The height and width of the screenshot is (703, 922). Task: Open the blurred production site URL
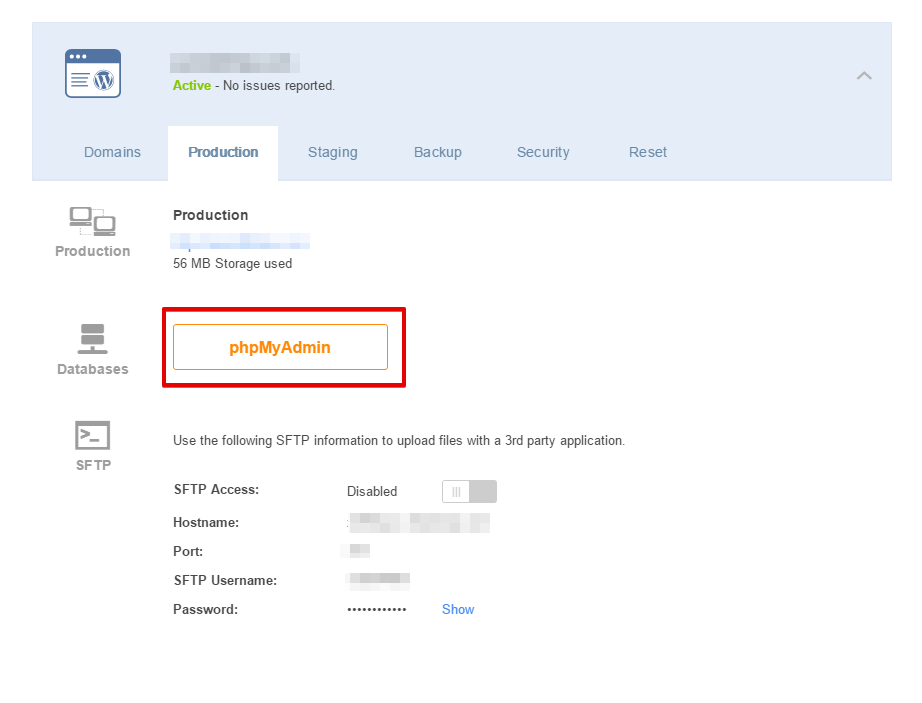[x=240, y=241]
